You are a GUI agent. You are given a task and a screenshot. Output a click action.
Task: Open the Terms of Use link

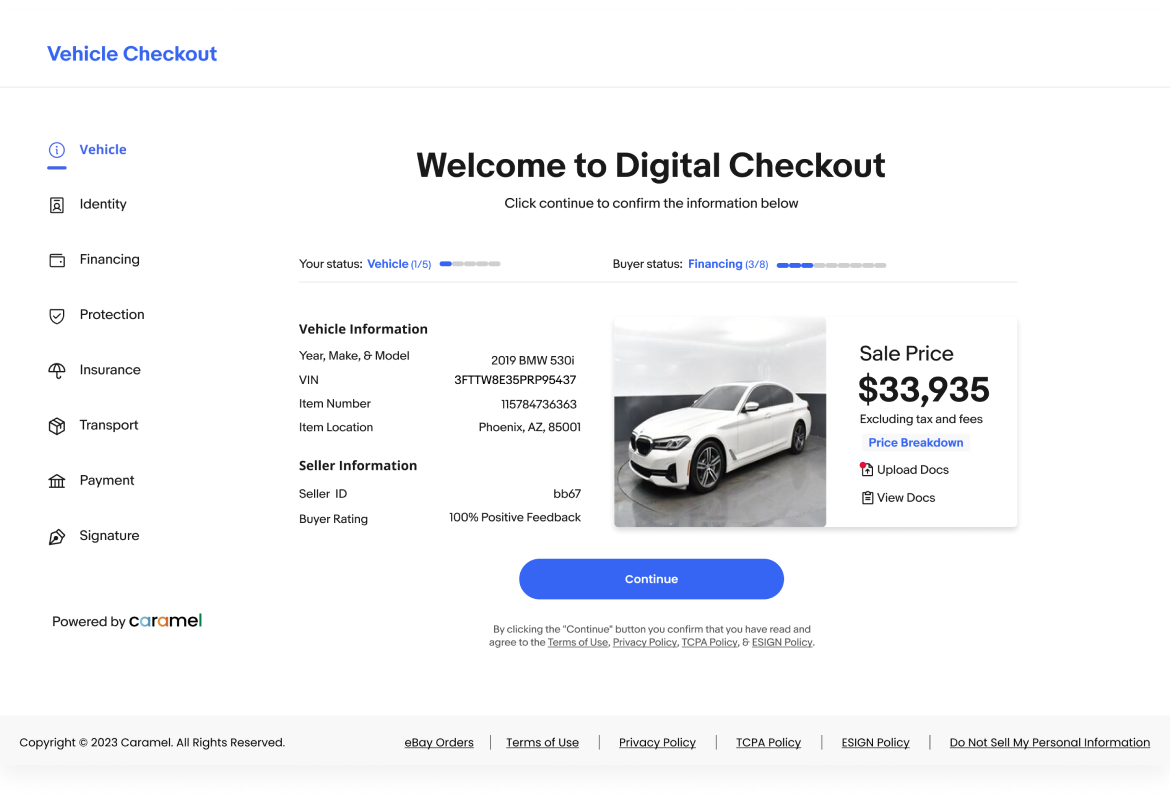542,742
